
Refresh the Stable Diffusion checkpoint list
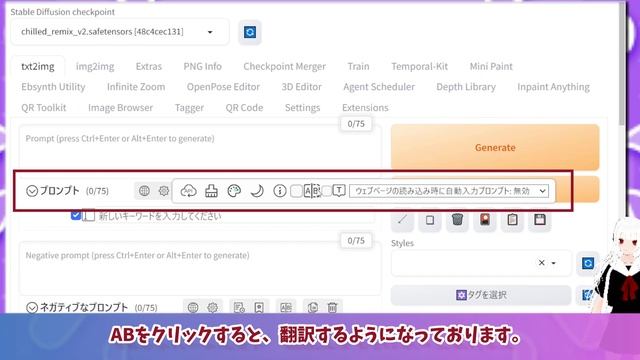click(250, 32)
